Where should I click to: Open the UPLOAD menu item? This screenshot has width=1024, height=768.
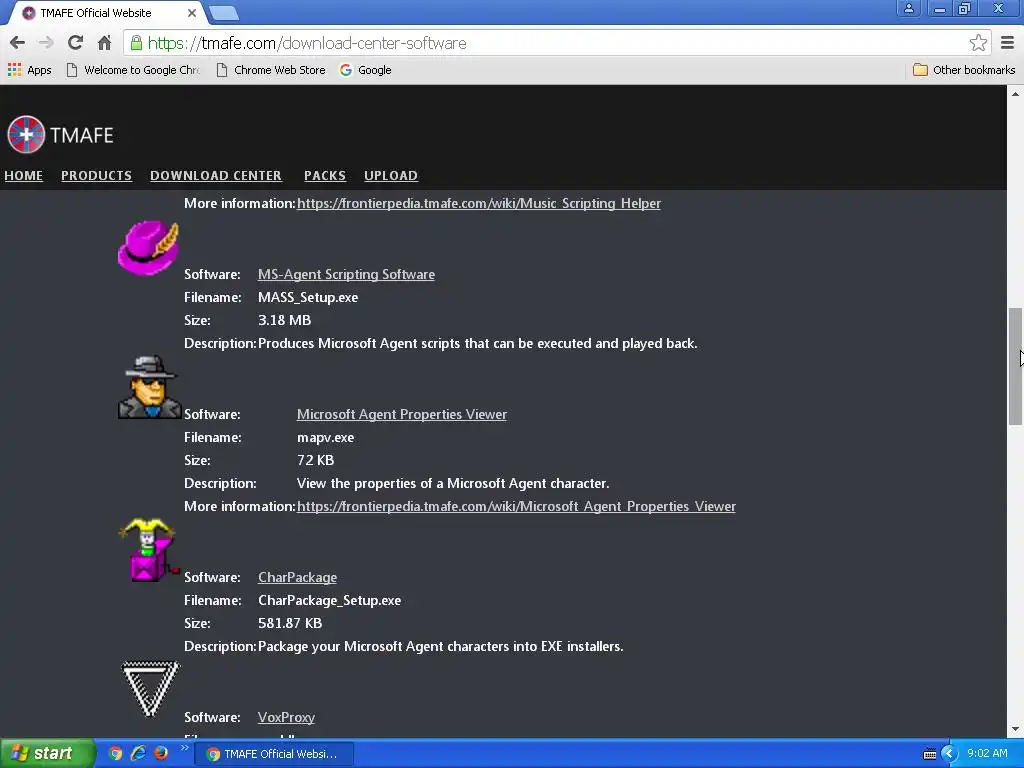pos(391,176)
